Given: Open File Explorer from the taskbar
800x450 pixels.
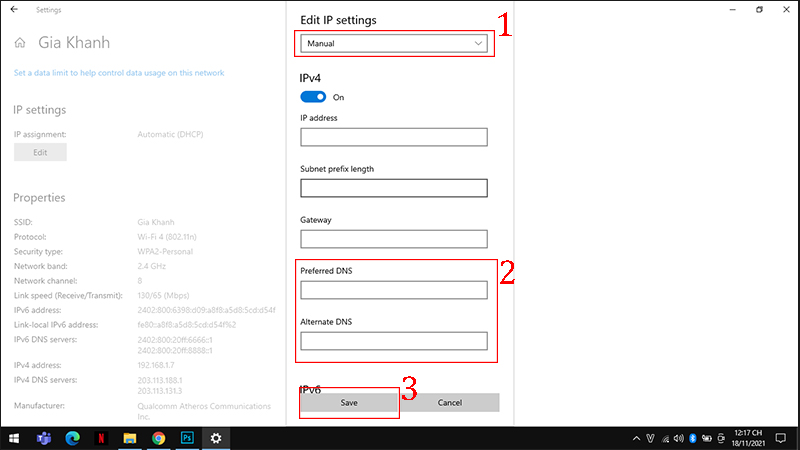Looking at the screenshot, I should [129, 438].
